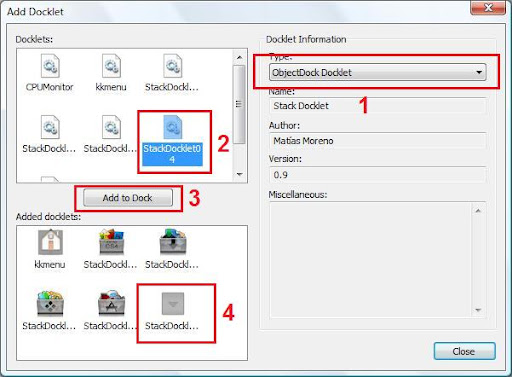This screenshot has height=377, width=512.
Task: Select StackDockl... beside kkmenu in Docklets list
Action: tap(172, 73)
